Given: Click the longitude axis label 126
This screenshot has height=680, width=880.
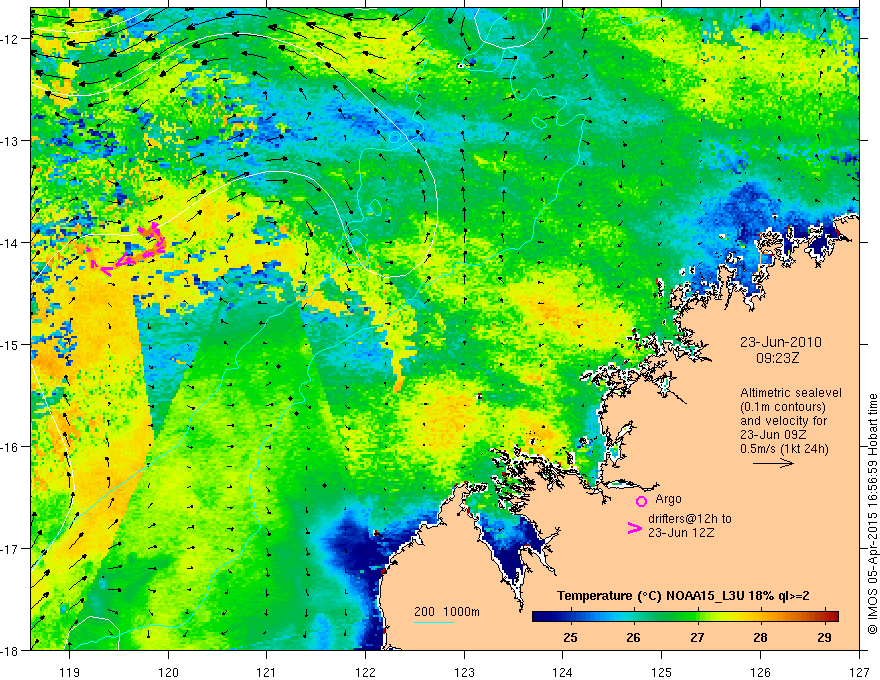Looking at the screenshot, I should (x=760, y=672).
